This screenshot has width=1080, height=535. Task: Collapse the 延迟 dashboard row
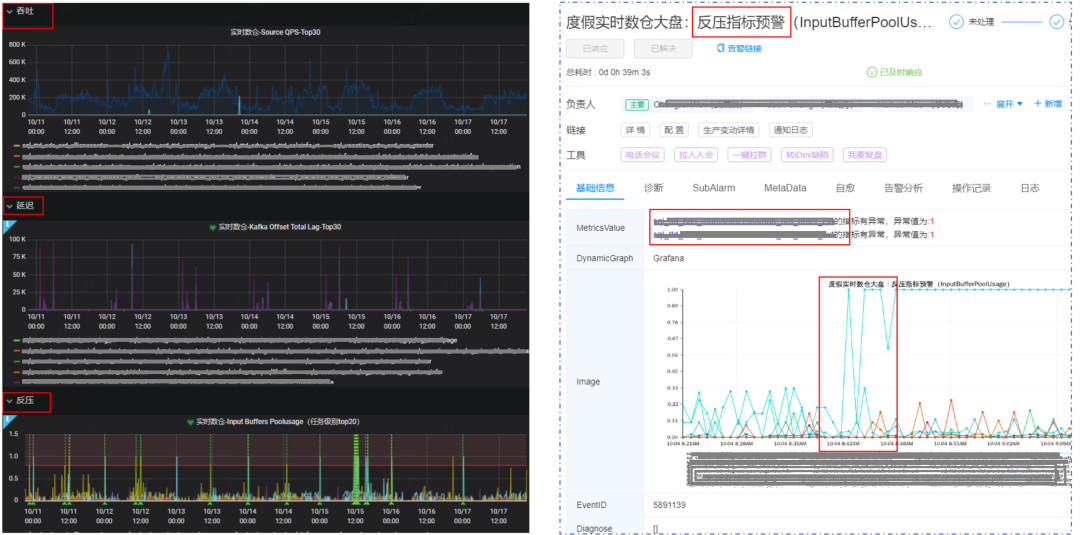(10, 205)
